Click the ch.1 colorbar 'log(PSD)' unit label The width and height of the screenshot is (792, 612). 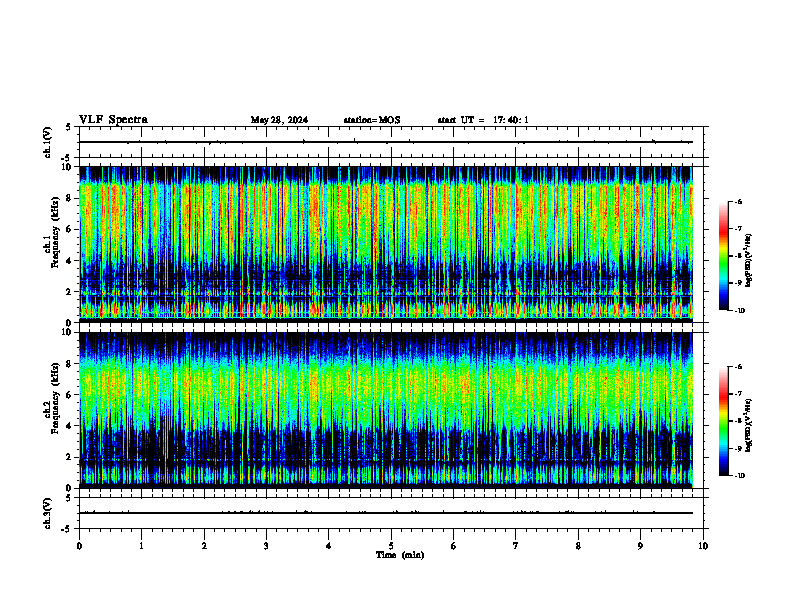749,261
